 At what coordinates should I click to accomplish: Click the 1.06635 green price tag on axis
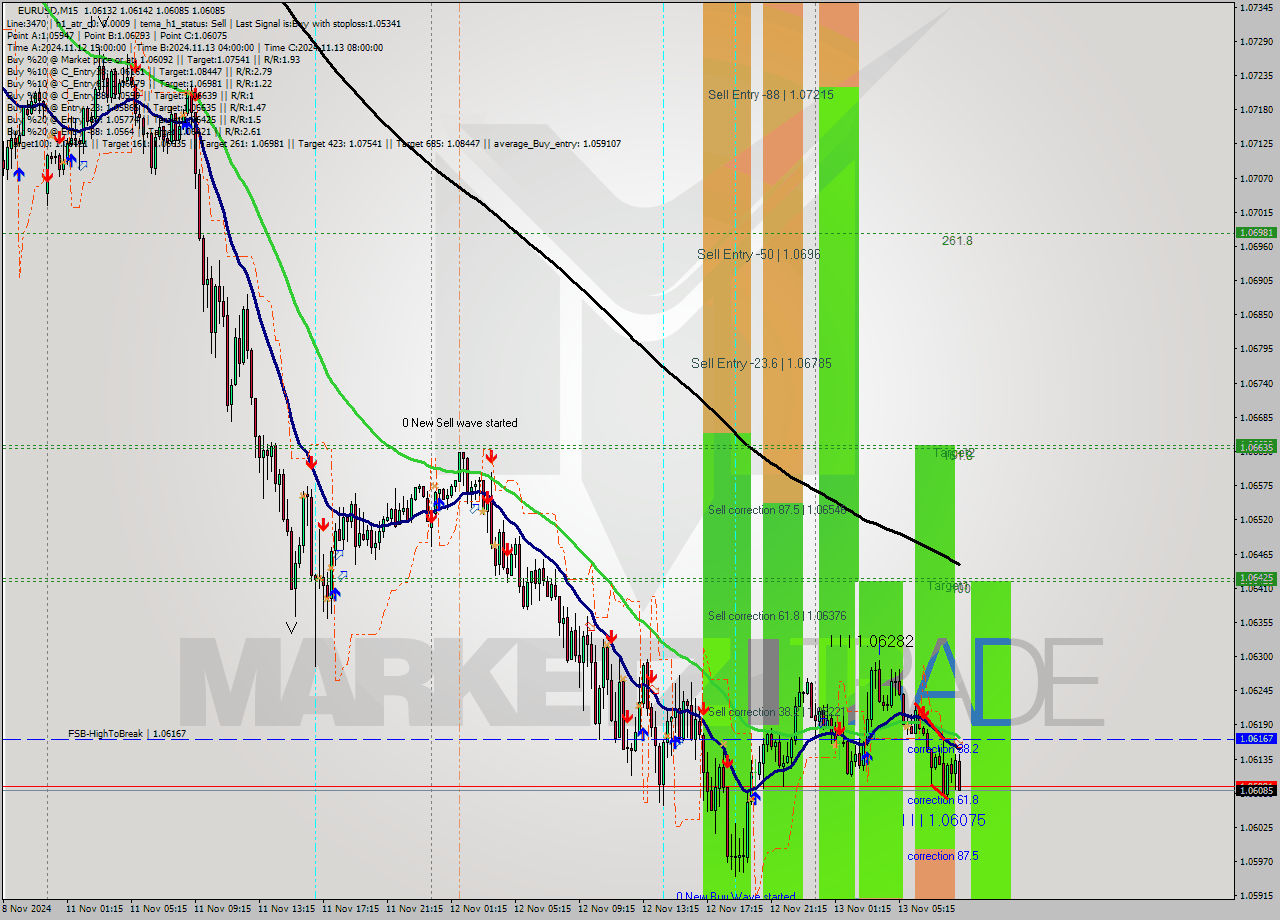point(1256,446)
